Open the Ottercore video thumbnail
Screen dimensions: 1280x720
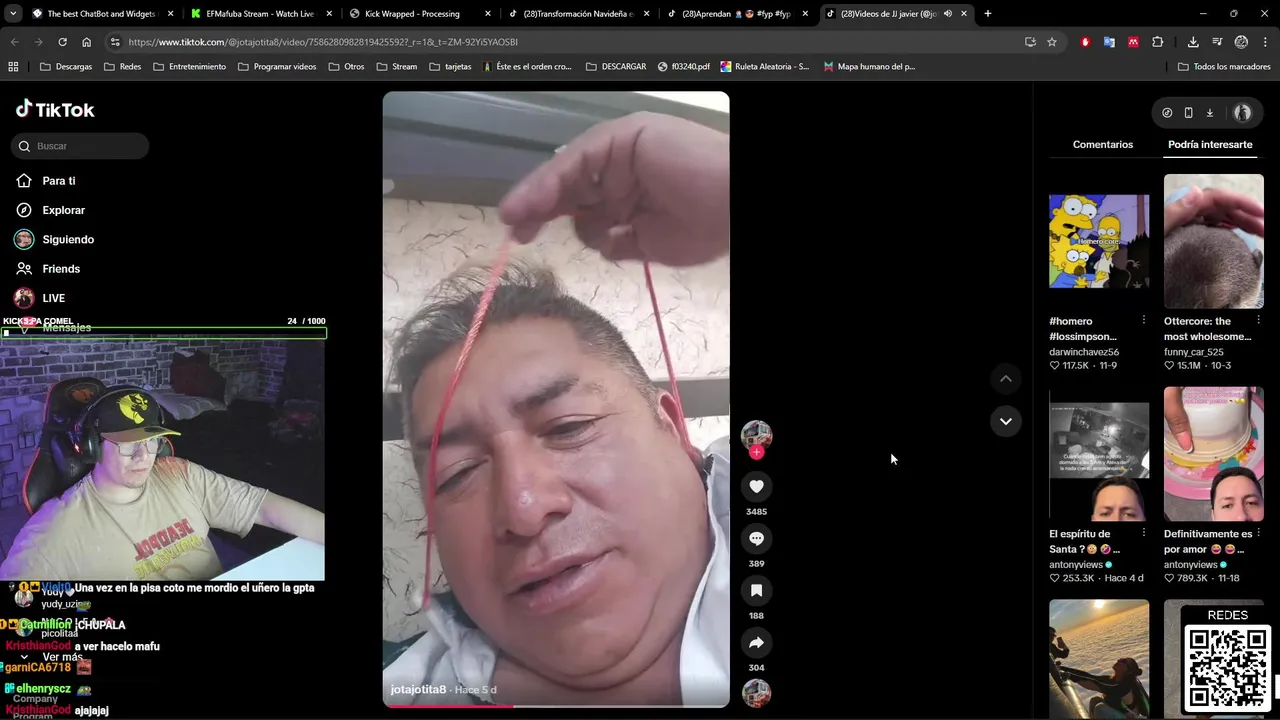coord(1214,241)
